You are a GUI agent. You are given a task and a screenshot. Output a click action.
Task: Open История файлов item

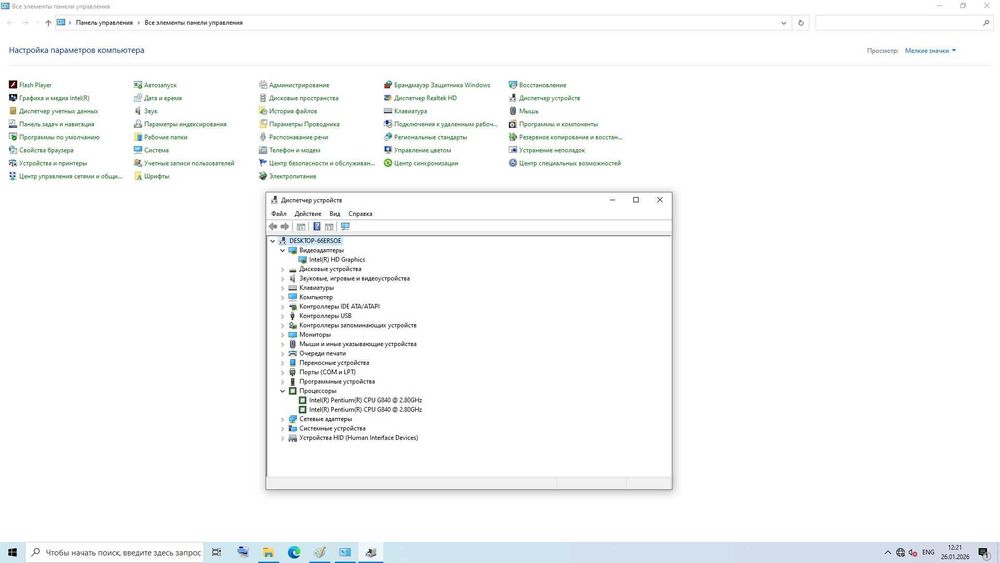(x=288, y=111)
